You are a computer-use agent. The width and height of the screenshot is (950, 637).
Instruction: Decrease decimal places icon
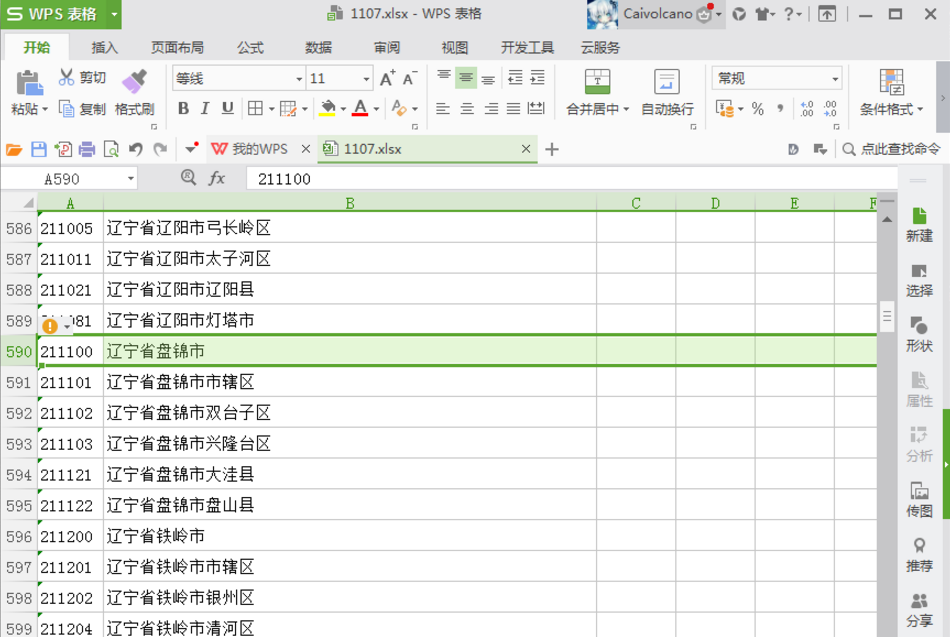coord(830,109)
